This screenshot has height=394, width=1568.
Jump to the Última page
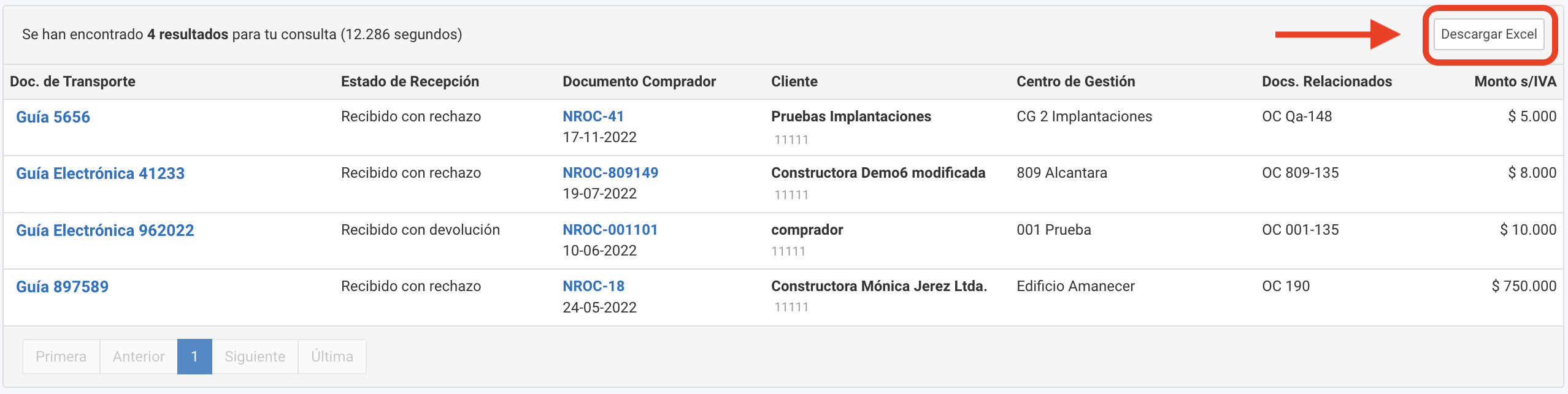(x=332, y=357)
